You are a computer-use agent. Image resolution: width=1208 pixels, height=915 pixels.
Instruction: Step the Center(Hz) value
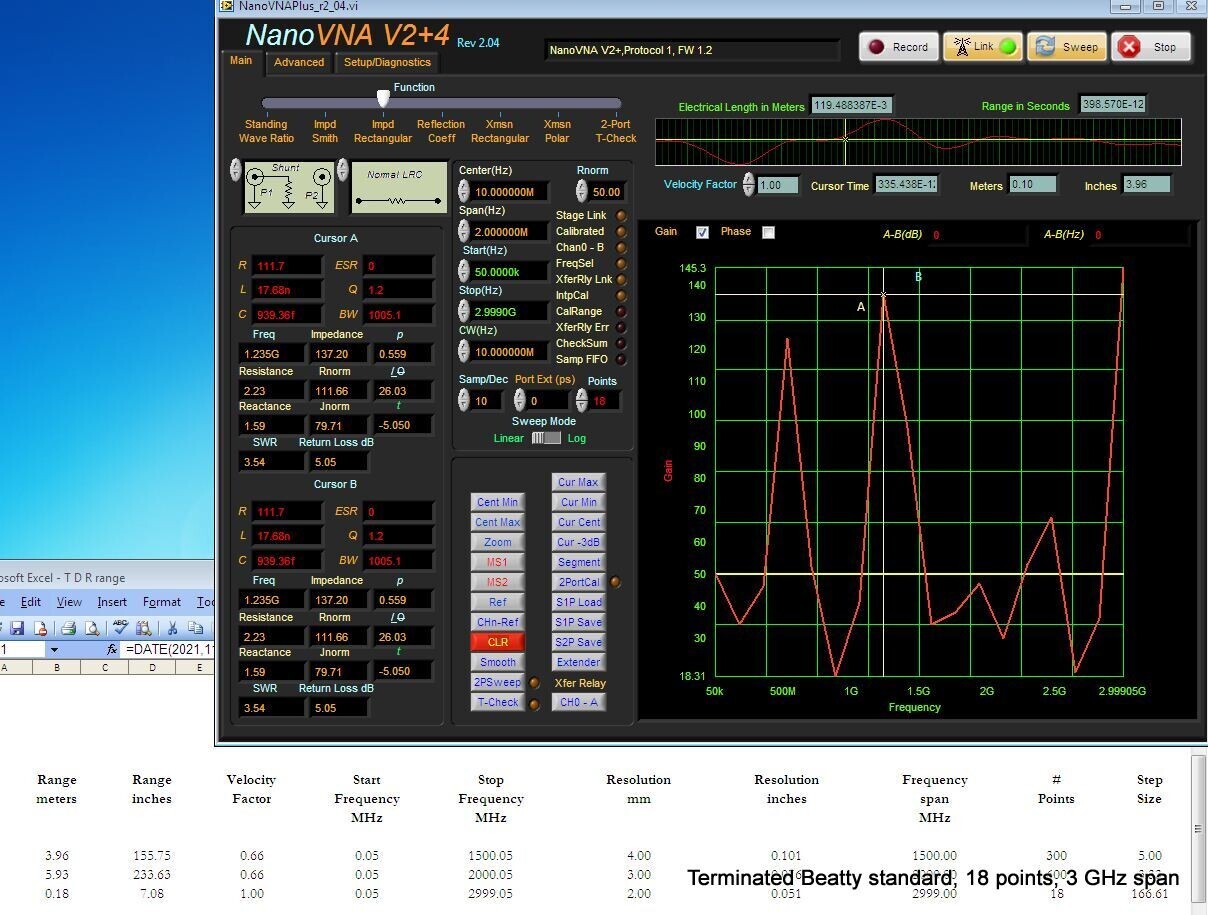tap(463, 191)
